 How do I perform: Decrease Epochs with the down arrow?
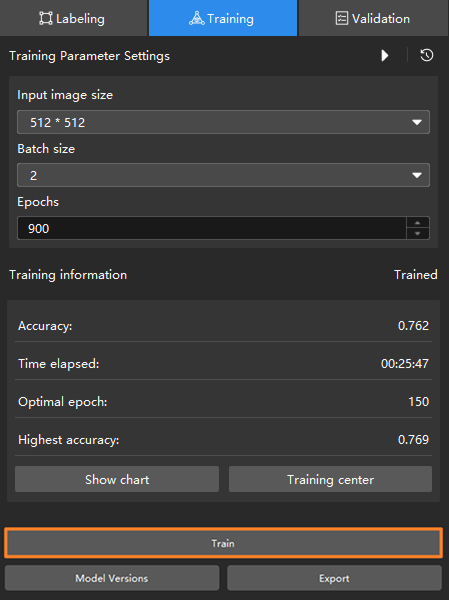(x=418, y=233)
